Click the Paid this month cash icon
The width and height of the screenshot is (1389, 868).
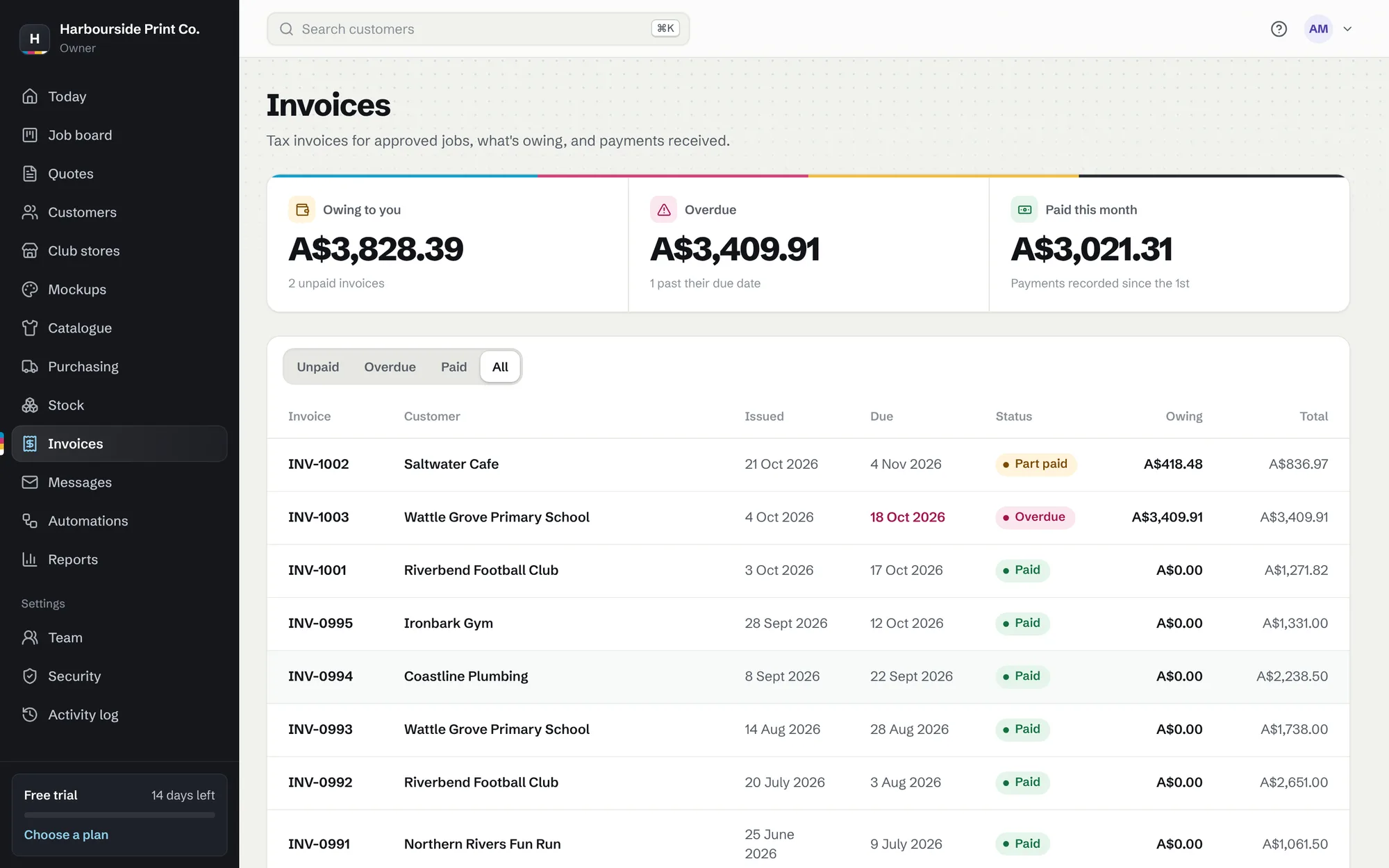[1024, 210]
